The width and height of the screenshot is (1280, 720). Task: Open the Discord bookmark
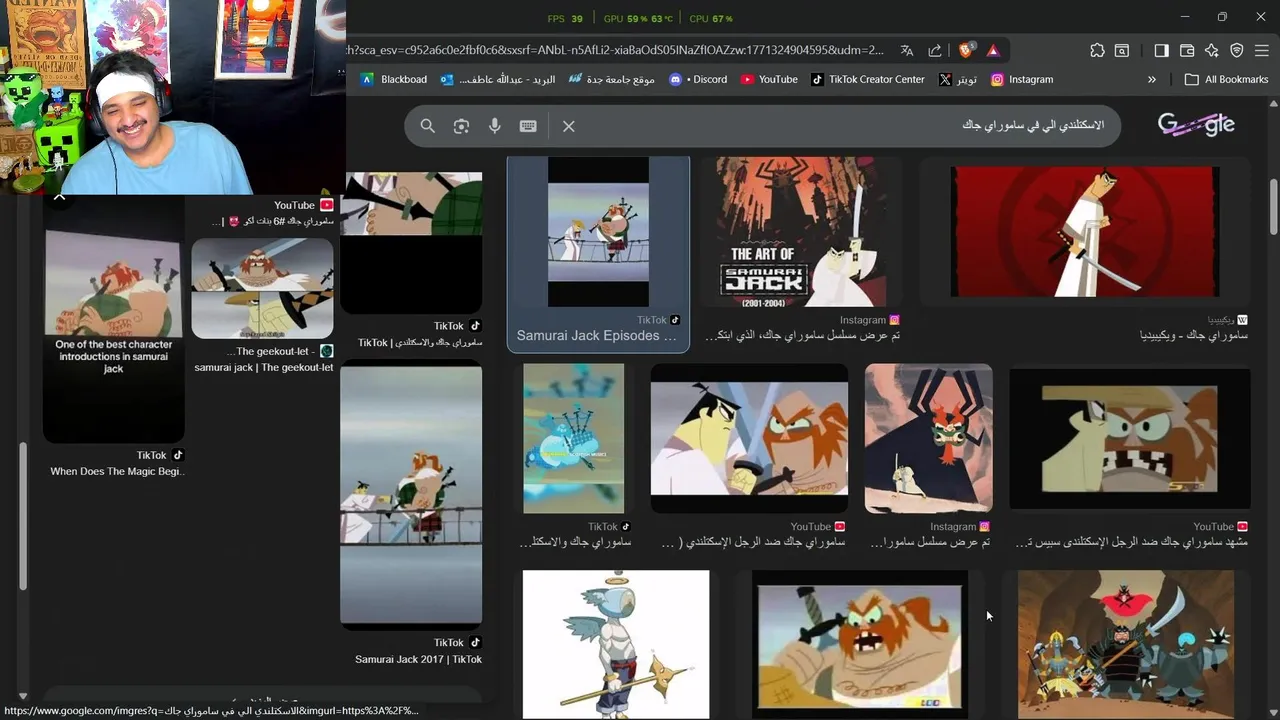click(x=698, y=79)
